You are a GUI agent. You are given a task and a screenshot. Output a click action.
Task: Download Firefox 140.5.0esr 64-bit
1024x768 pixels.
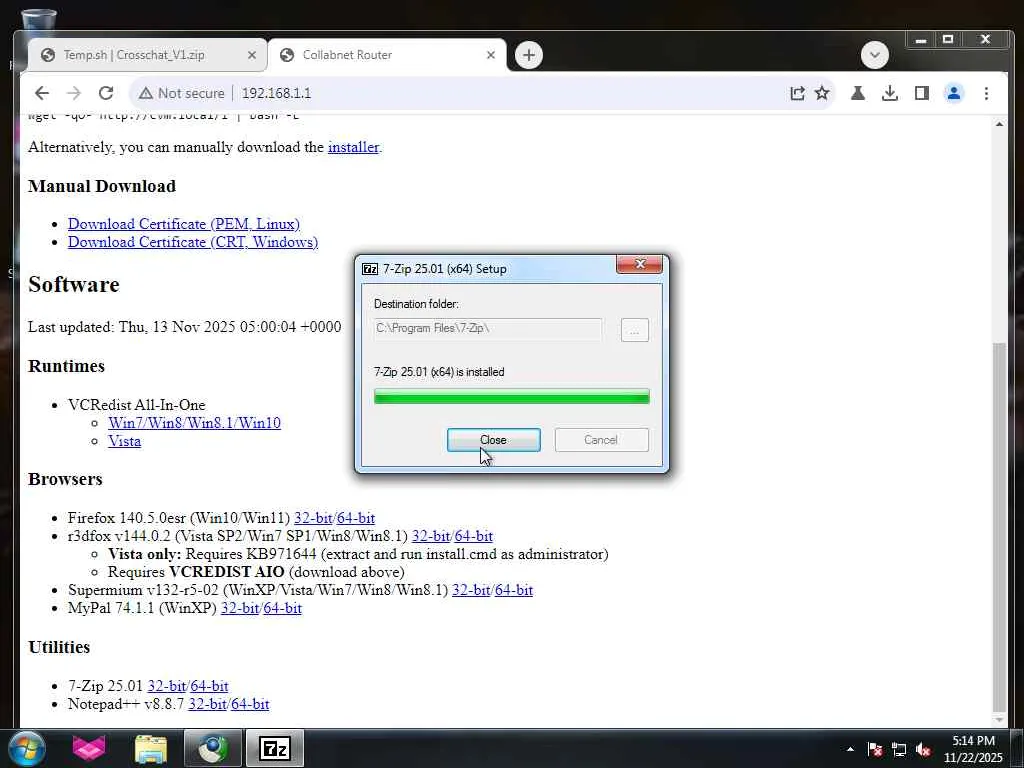(356, 519)
